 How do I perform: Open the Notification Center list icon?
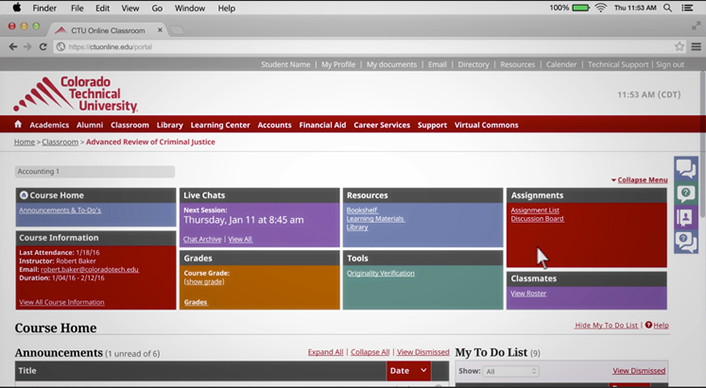tap(687, 8)
